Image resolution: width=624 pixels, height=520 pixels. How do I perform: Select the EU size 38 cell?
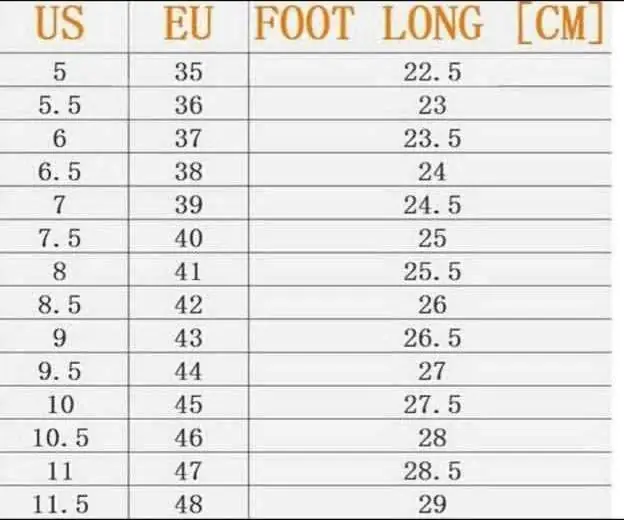188,172
